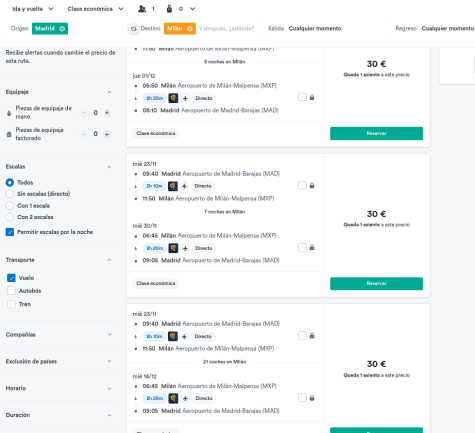
Task: Decrease hand baggage pieces
Action: point(84,113)
